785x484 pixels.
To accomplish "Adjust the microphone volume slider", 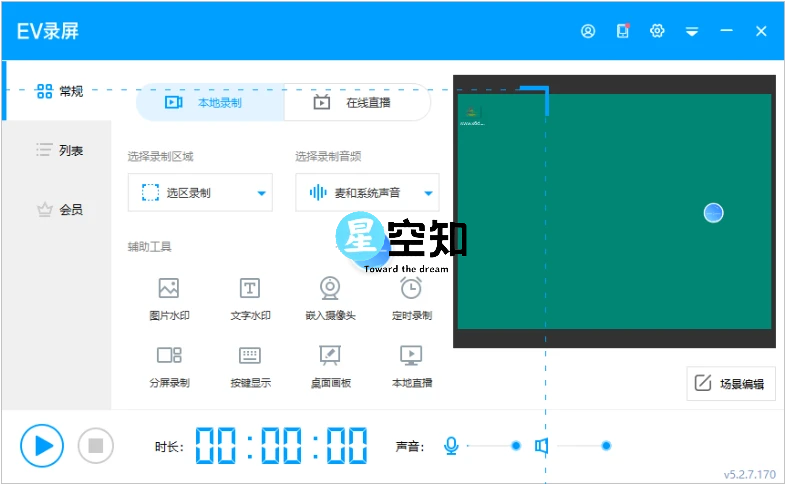I will coord(494,445).
